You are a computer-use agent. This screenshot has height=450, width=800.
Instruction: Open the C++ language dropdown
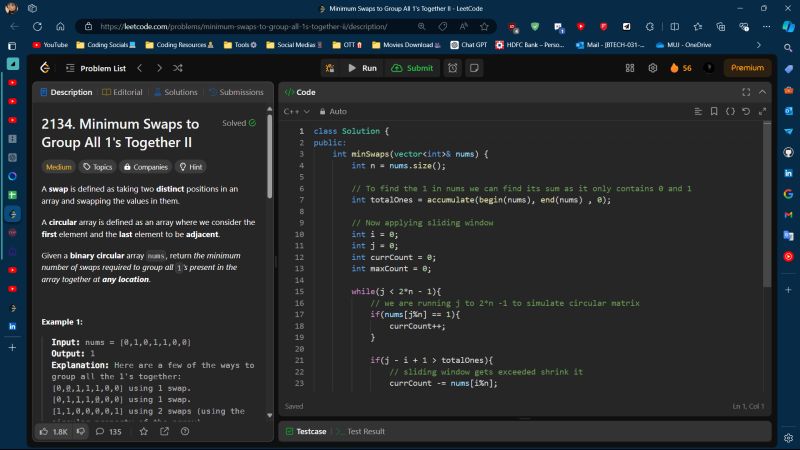(x=297, y=111)
